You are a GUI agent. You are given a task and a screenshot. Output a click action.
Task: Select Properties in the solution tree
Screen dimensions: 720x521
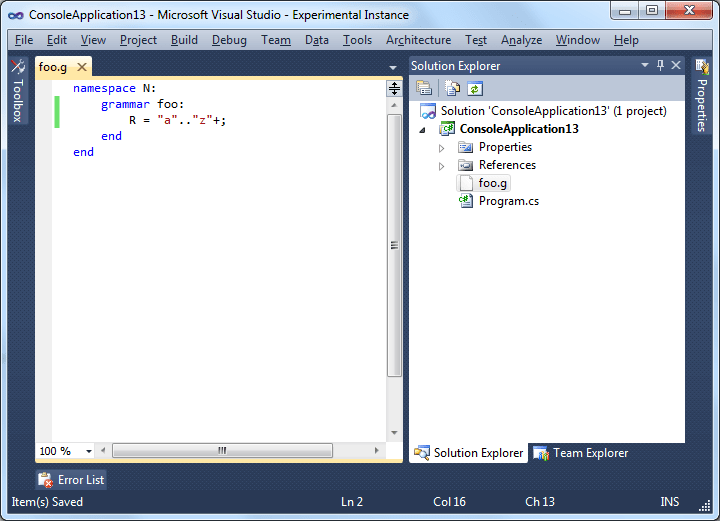(505, 147)
